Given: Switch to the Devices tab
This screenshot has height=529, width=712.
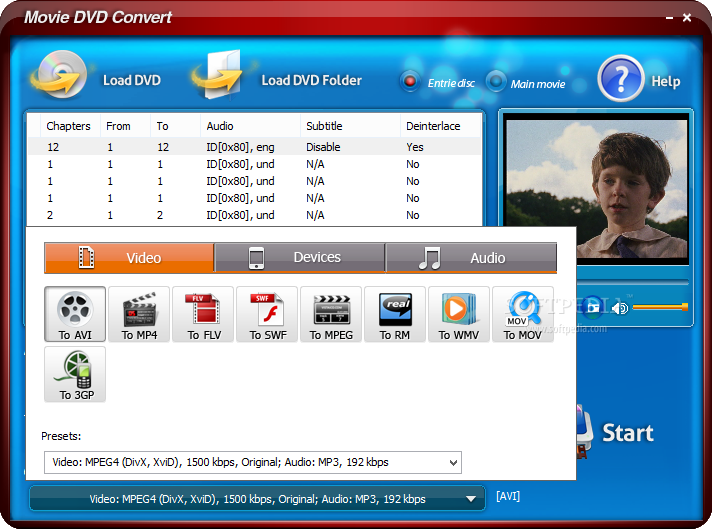Looking at the screenshot, I should [x=300, y=257].
